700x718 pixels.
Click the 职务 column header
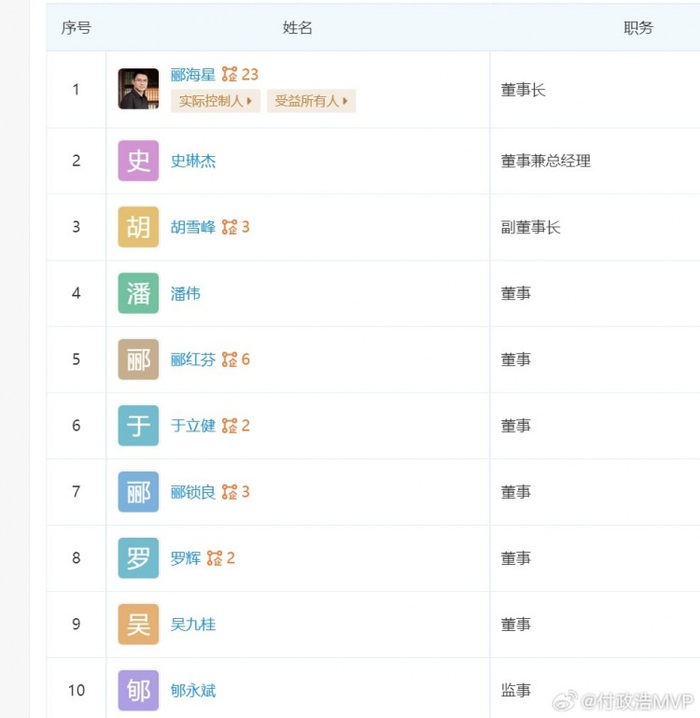coord(638,27)
